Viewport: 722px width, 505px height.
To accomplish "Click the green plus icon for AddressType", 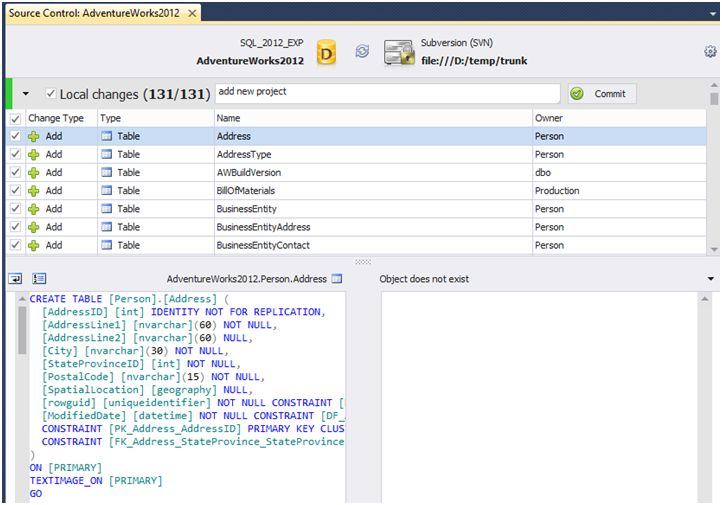I will [x=34, y=155].
